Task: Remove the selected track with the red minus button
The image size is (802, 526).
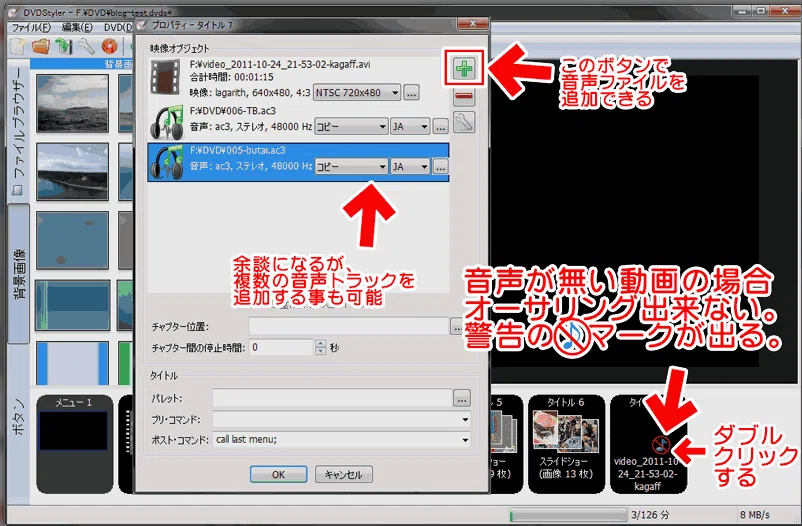Action: [x=464, y=96]
